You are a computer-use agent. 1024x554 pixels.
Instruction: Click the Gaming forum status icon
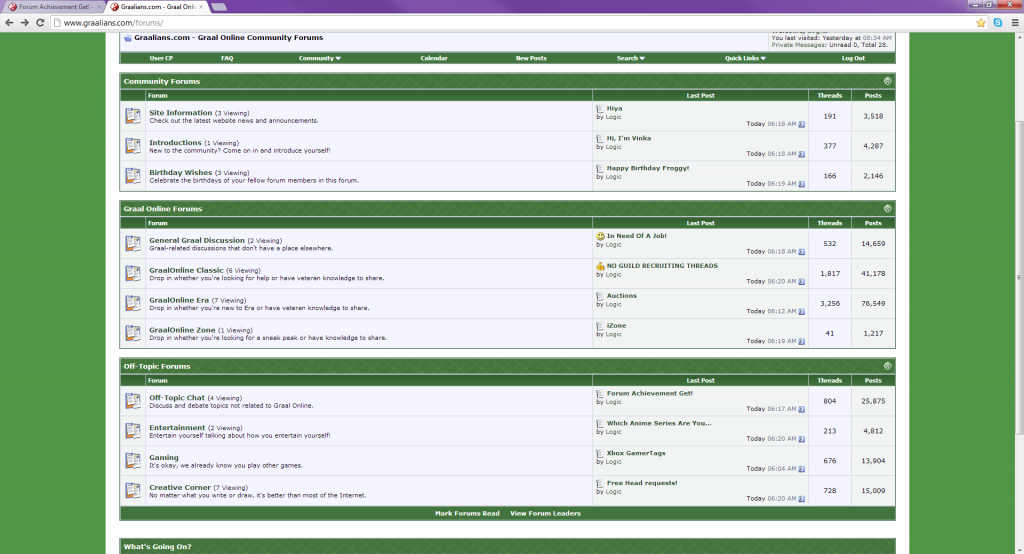pyautogui.click(x=133, y=460)
